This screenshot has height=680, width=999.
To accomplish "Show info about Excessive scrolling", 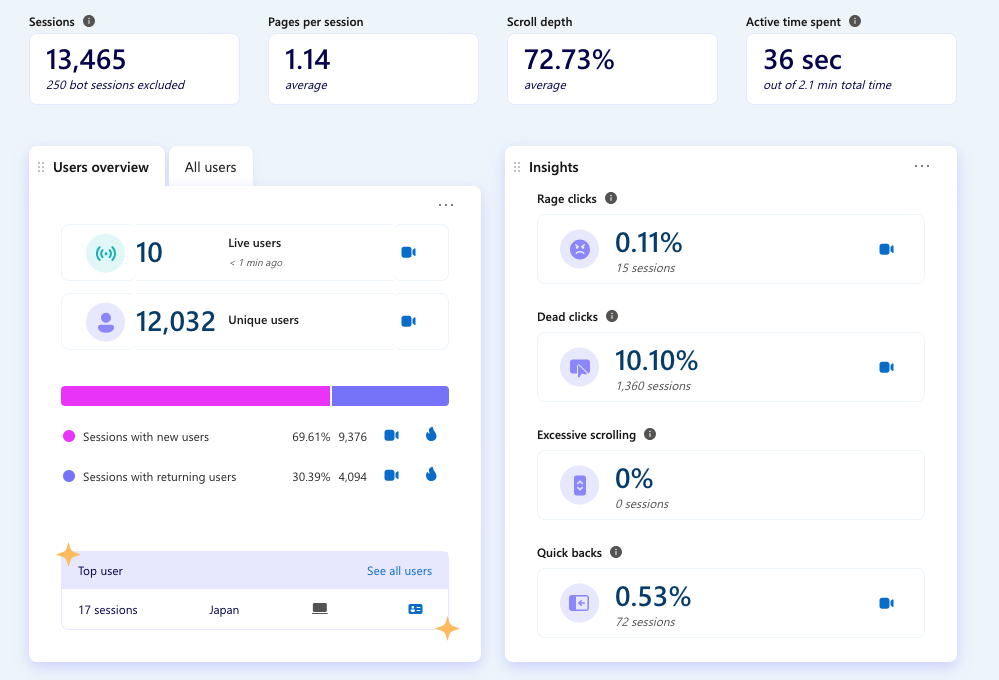I will pos(650,435).
